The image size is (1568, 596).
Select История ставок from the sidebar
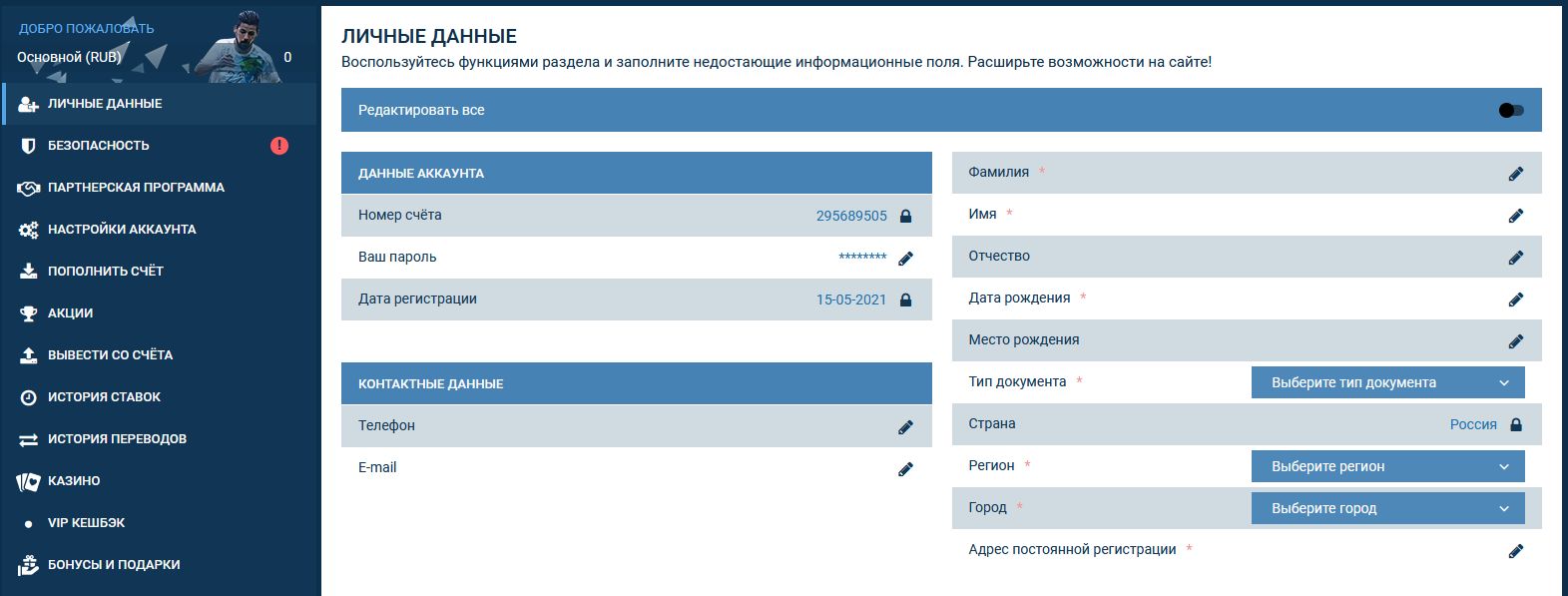coord(104,397)
